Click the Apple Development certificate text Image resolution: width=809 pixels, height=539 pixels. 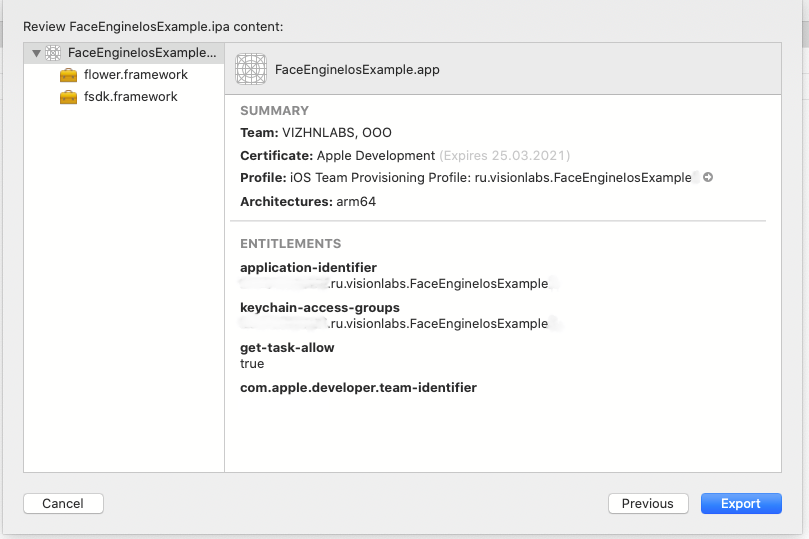tap(376, 156)
